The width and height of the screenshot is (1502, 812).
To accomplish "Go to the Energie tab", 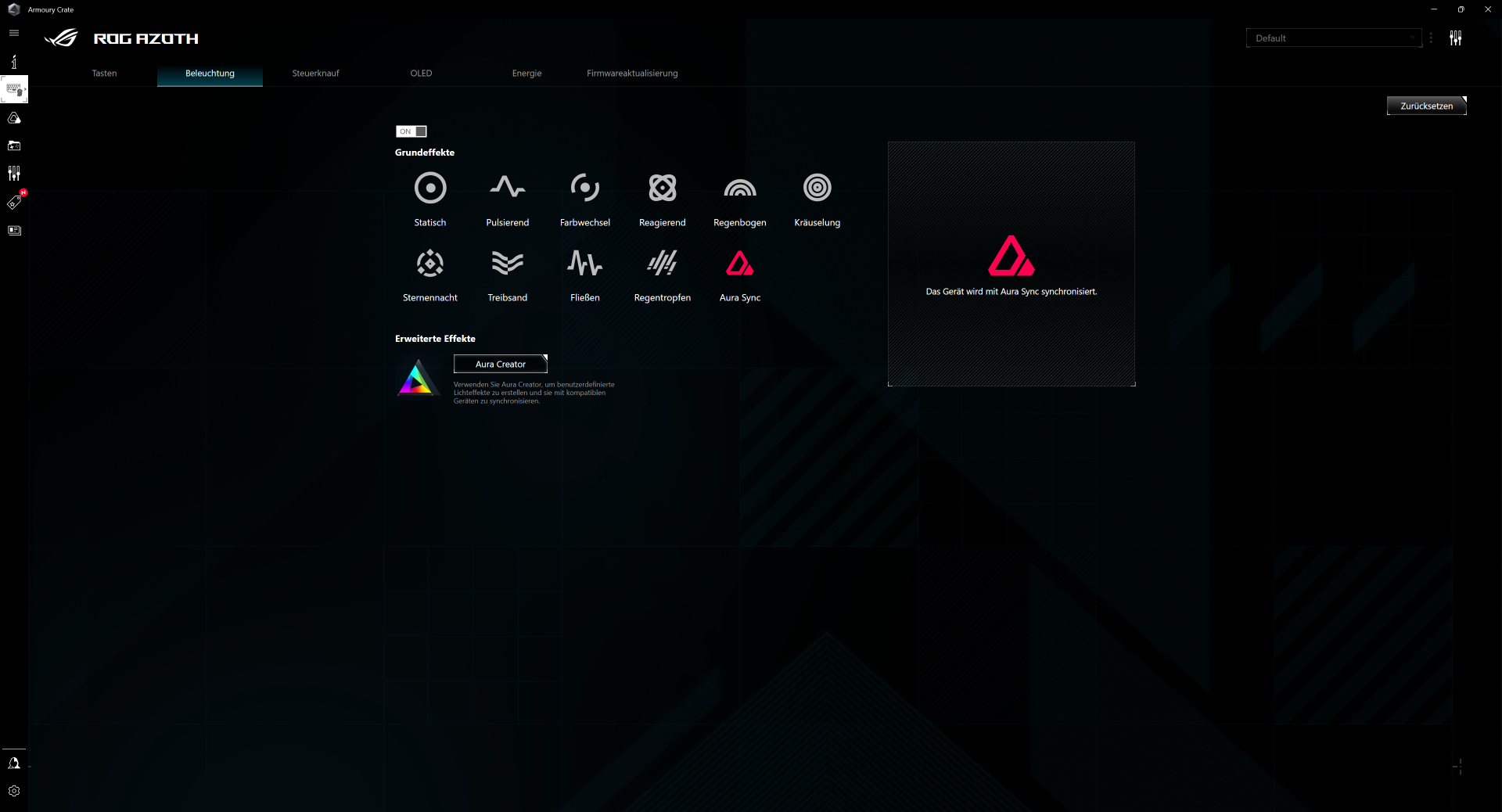I will (x=526, y=74).
